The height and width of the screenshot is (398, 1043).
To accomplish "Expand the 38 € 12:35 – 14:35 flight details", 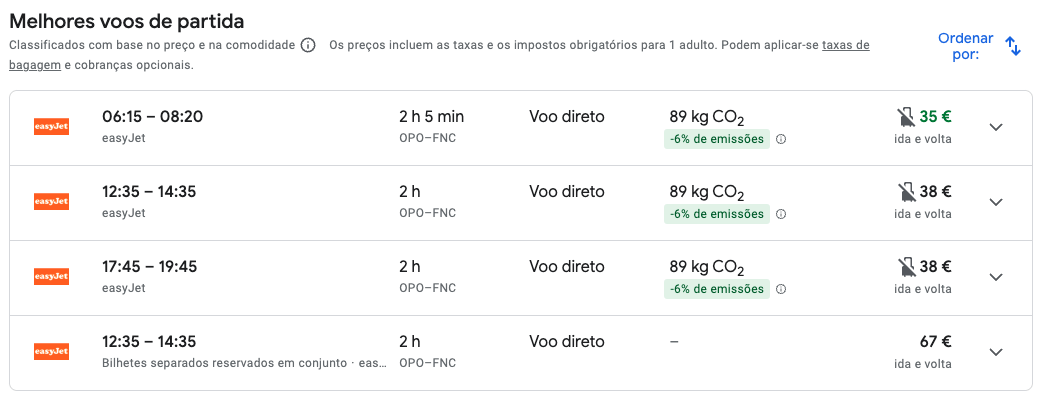I will pyautogui.click(x=996, y=202).
